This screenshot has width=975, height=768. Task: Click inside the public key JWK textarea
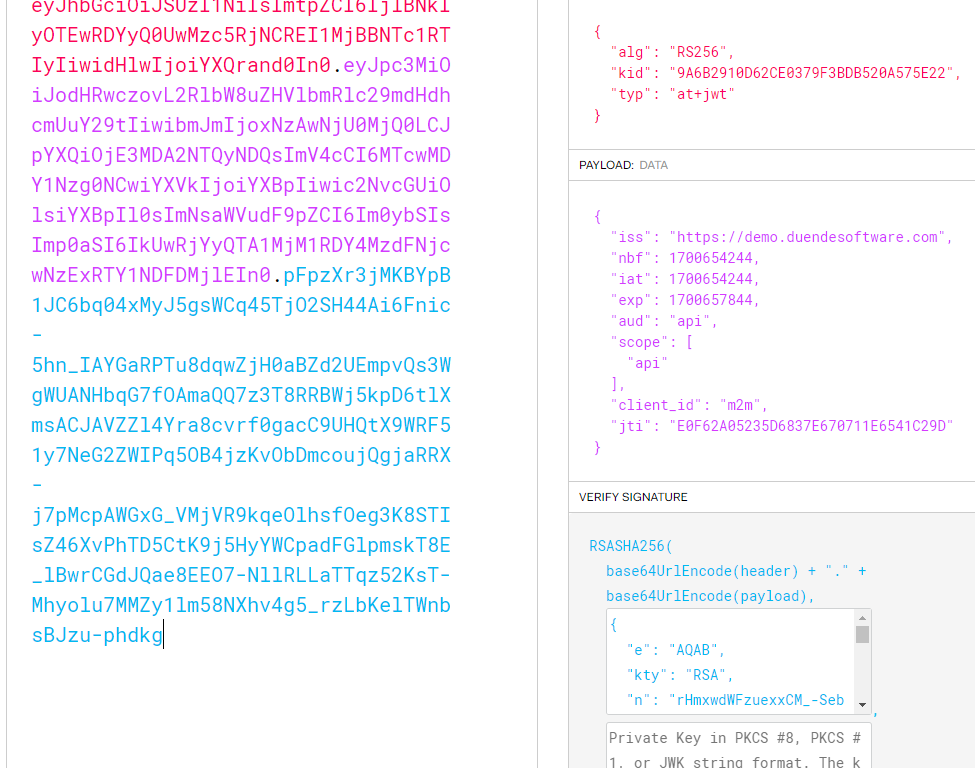(730, 661)
